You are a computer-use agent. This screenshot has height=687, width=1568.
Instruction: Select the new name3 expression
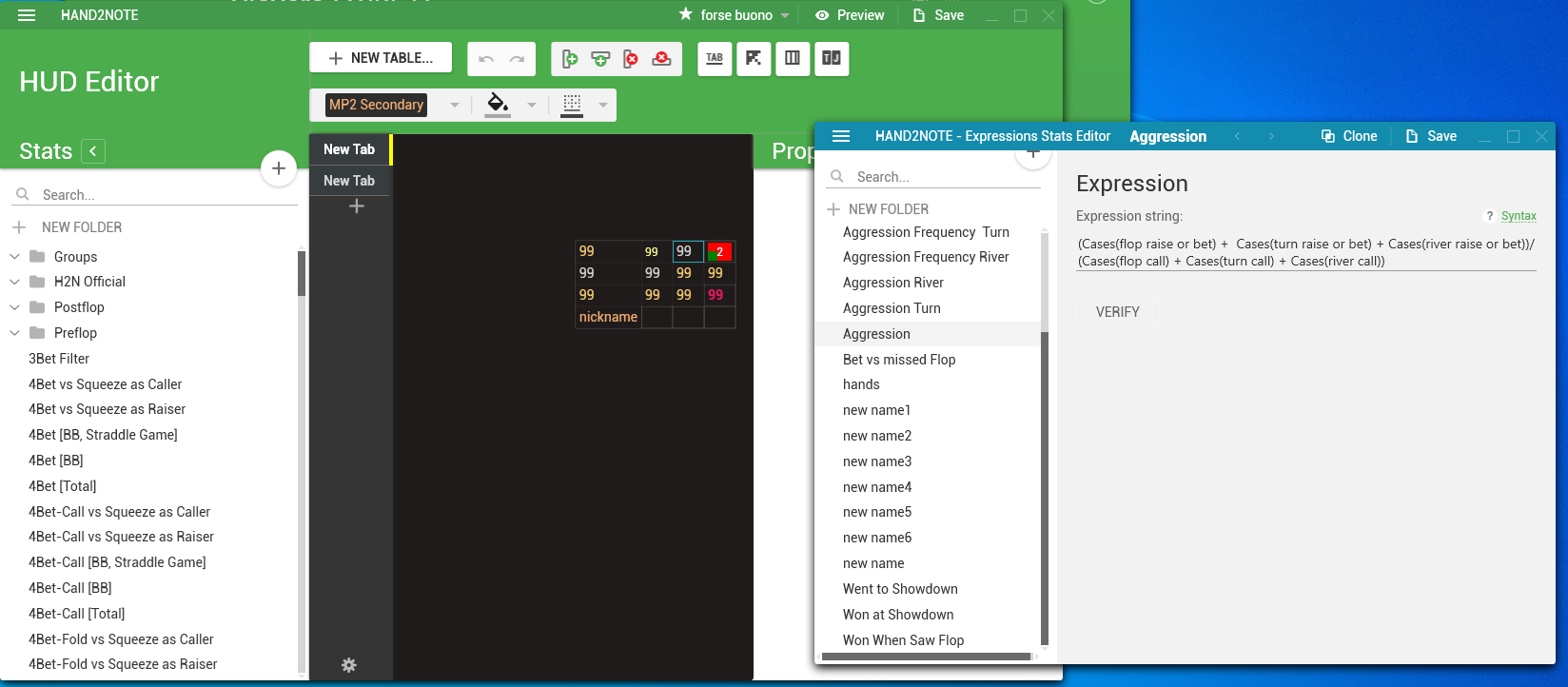pyautogui.click(x=877, y=461)
